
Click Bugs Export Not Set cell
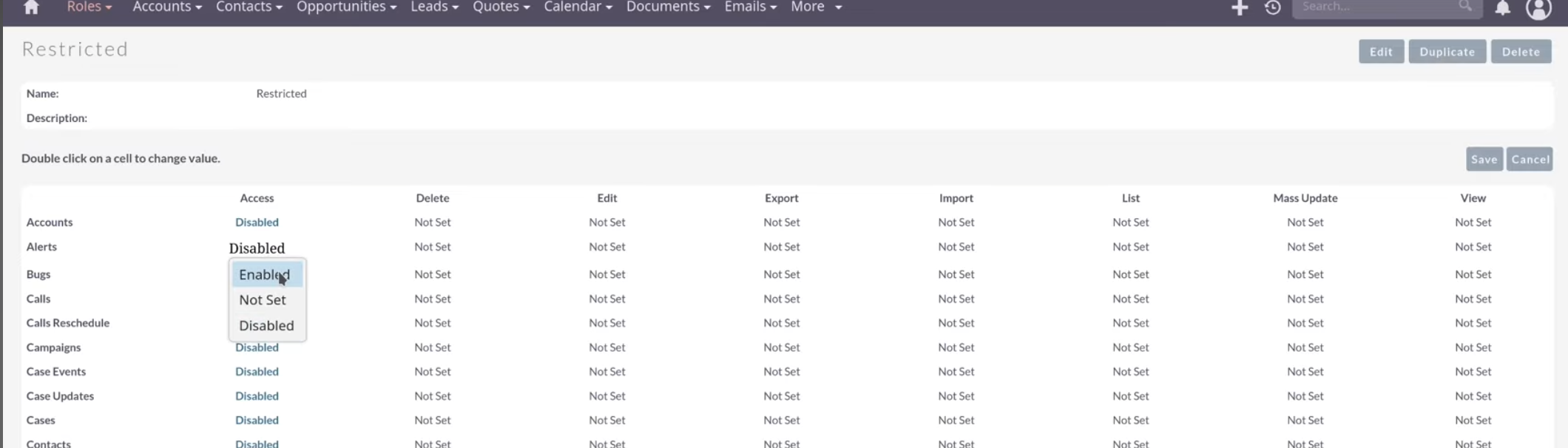[x=782, y=274]
